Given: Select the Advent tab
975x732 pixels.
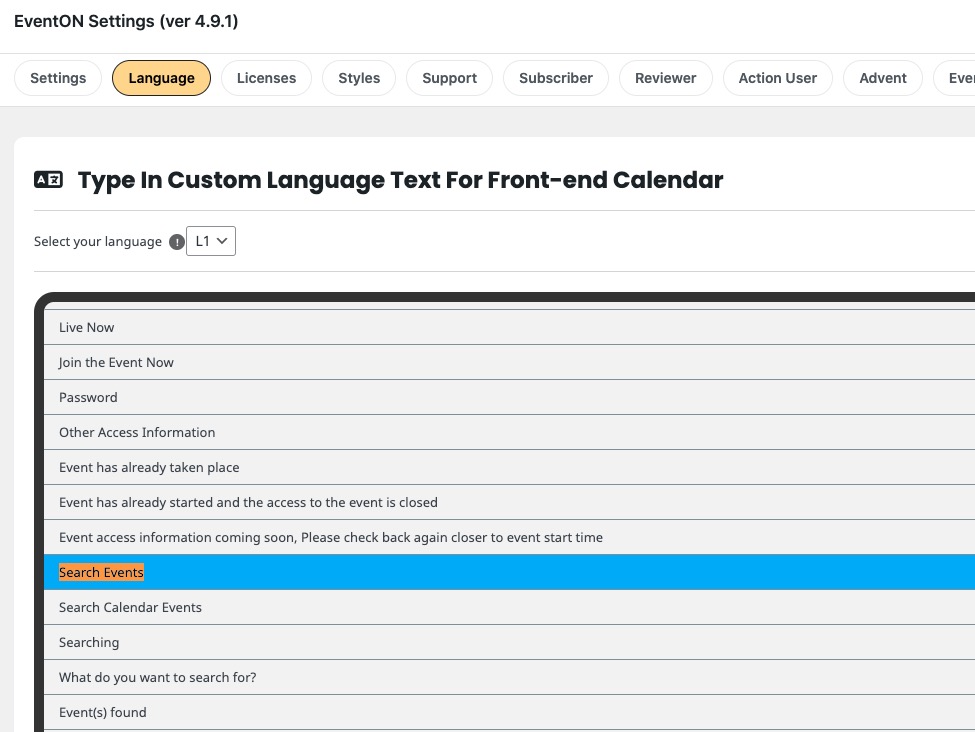Looking at the screenshot, I should [x=882, y=78].
